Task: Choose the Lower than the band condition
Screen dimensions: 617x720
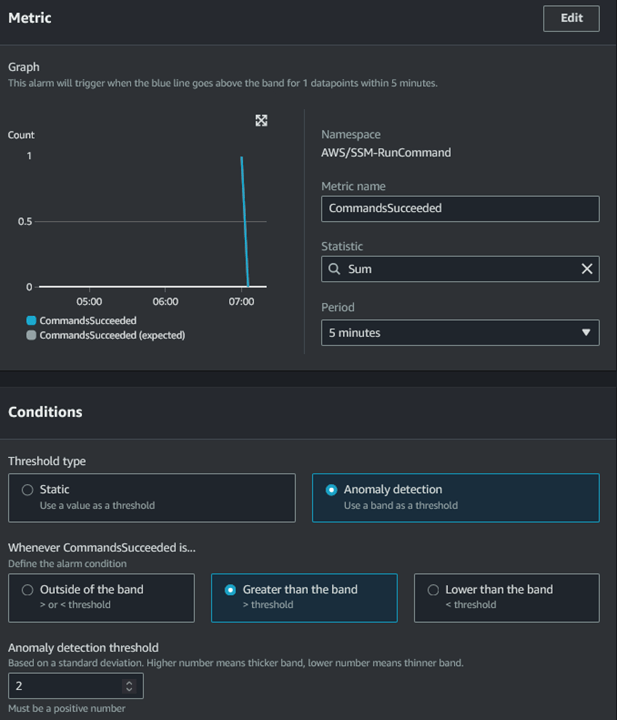Action: [x=433, y=590]
